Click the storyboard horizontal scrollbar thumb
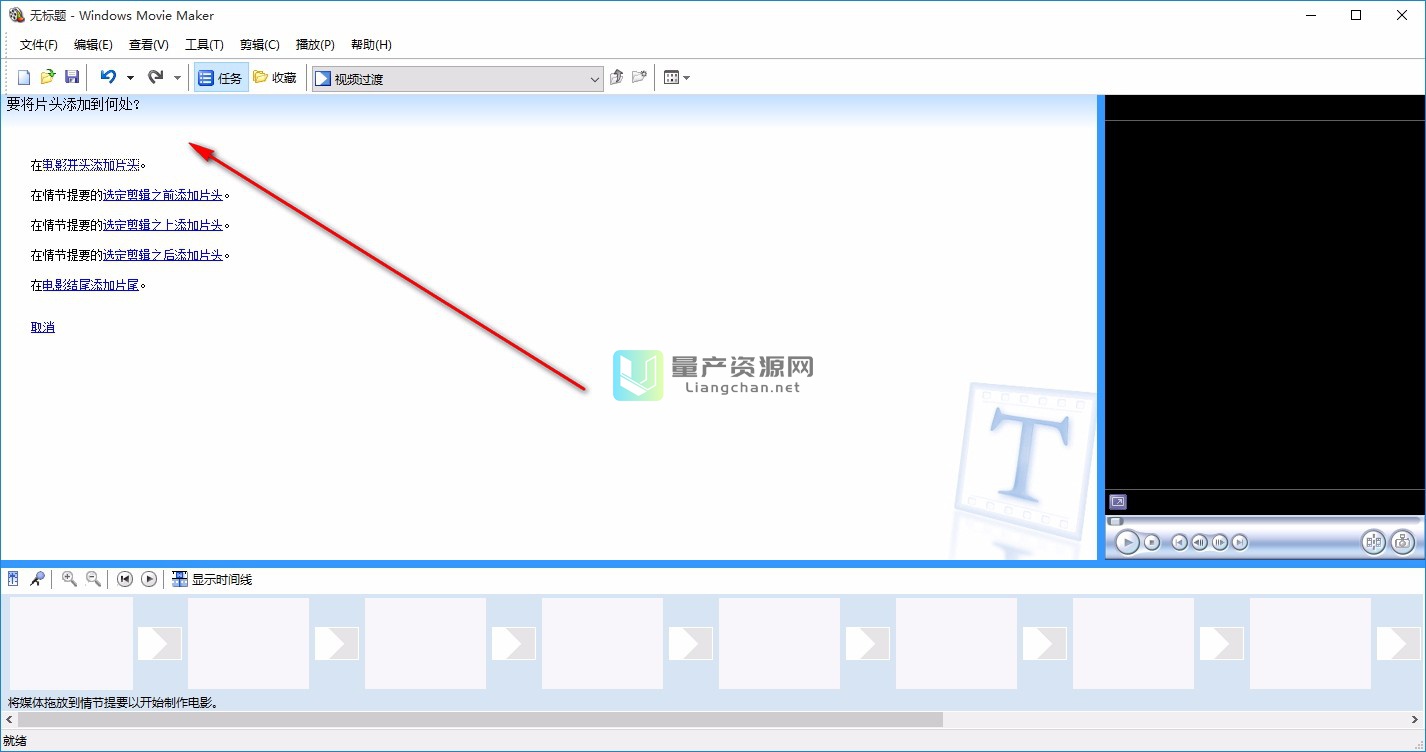Screen dimensions: 1426x752 point(480,719)
